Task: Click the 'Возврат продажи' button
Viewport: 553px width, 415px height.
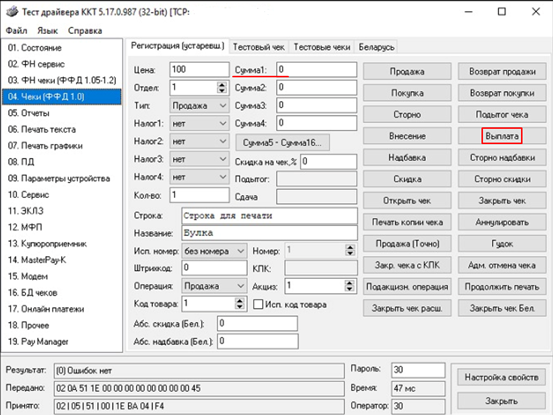Action: pyautogui.click(x=502, y=72)
